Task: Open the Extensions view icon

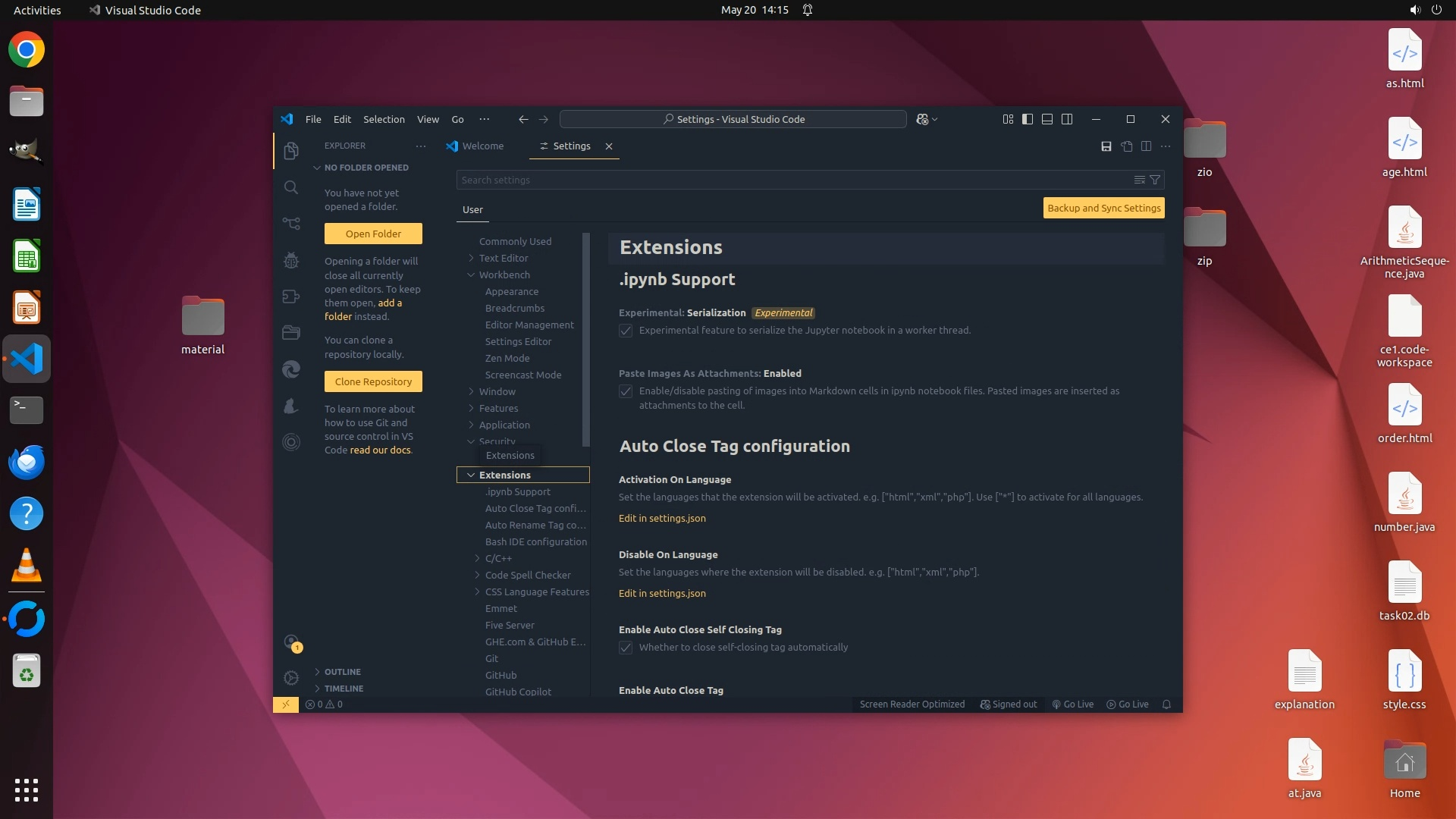Action: [x=291, y=297]
